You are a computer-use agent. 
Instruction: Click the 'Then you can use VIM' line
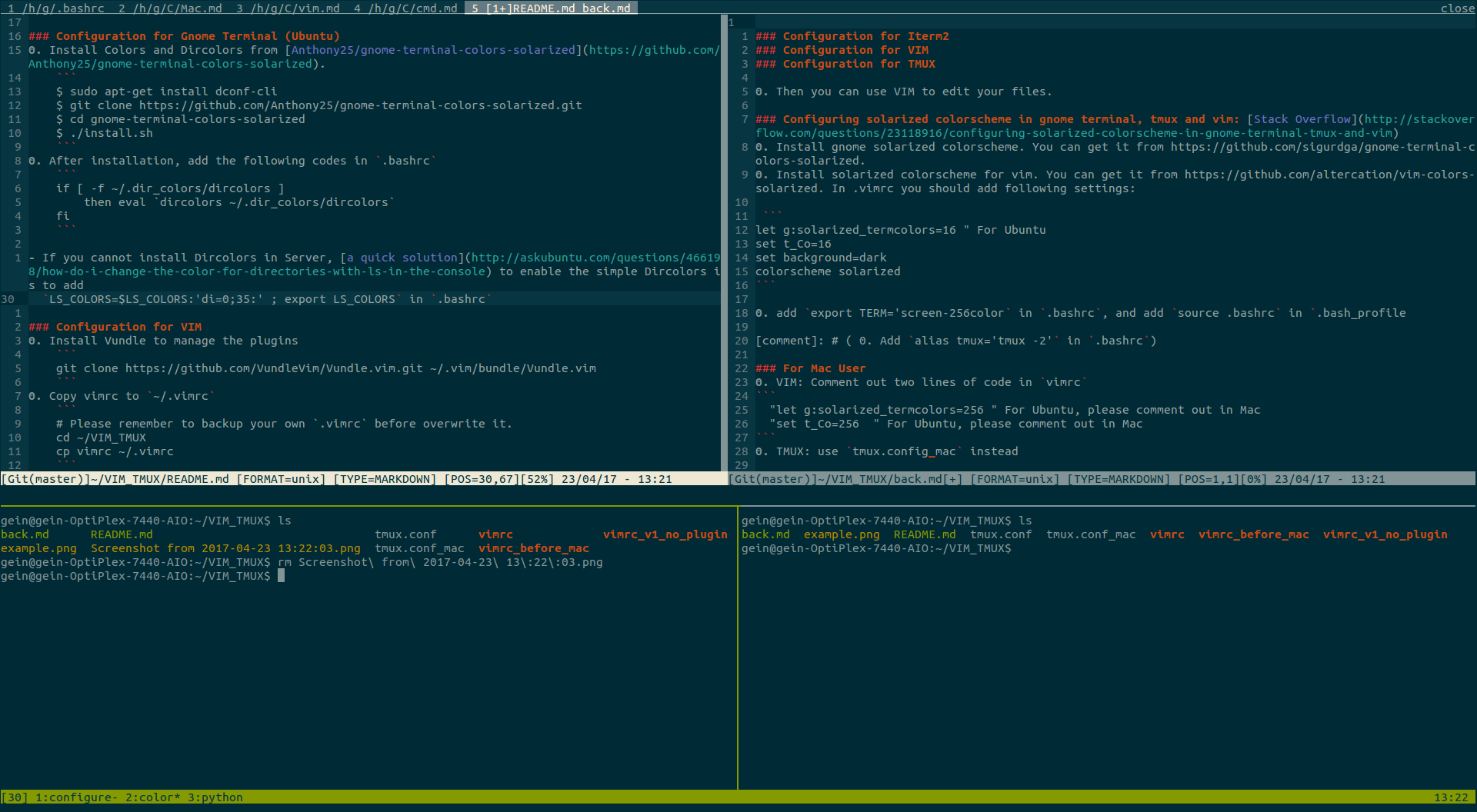click(x=904, y=92)
